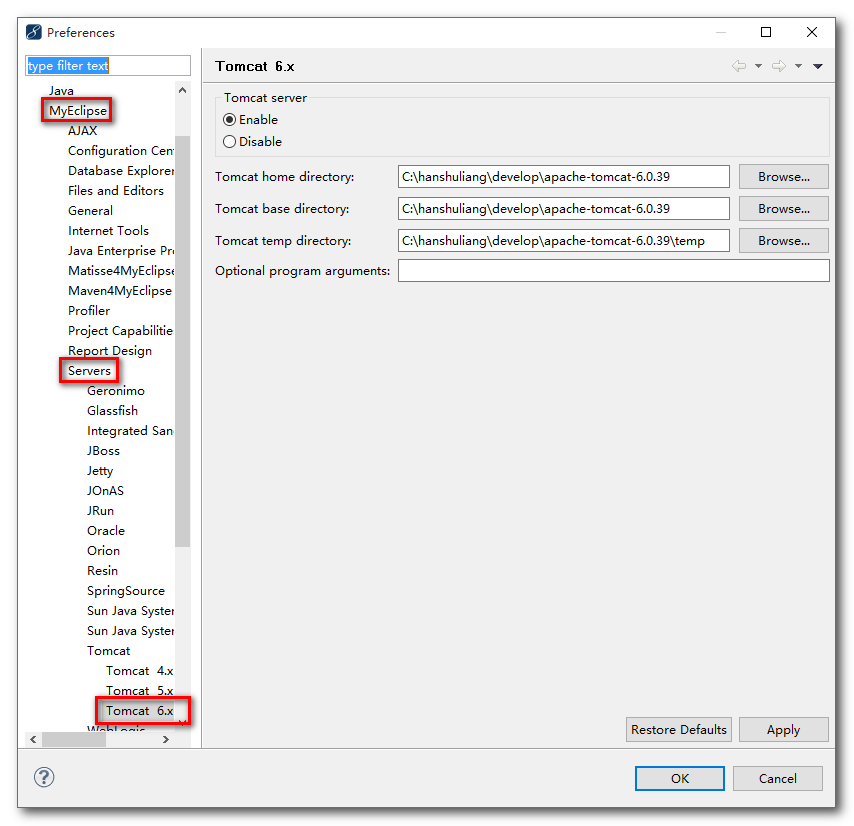Click the Tomcat home directory field
This screenshot has height=826, width=854.
pos(564,176)
